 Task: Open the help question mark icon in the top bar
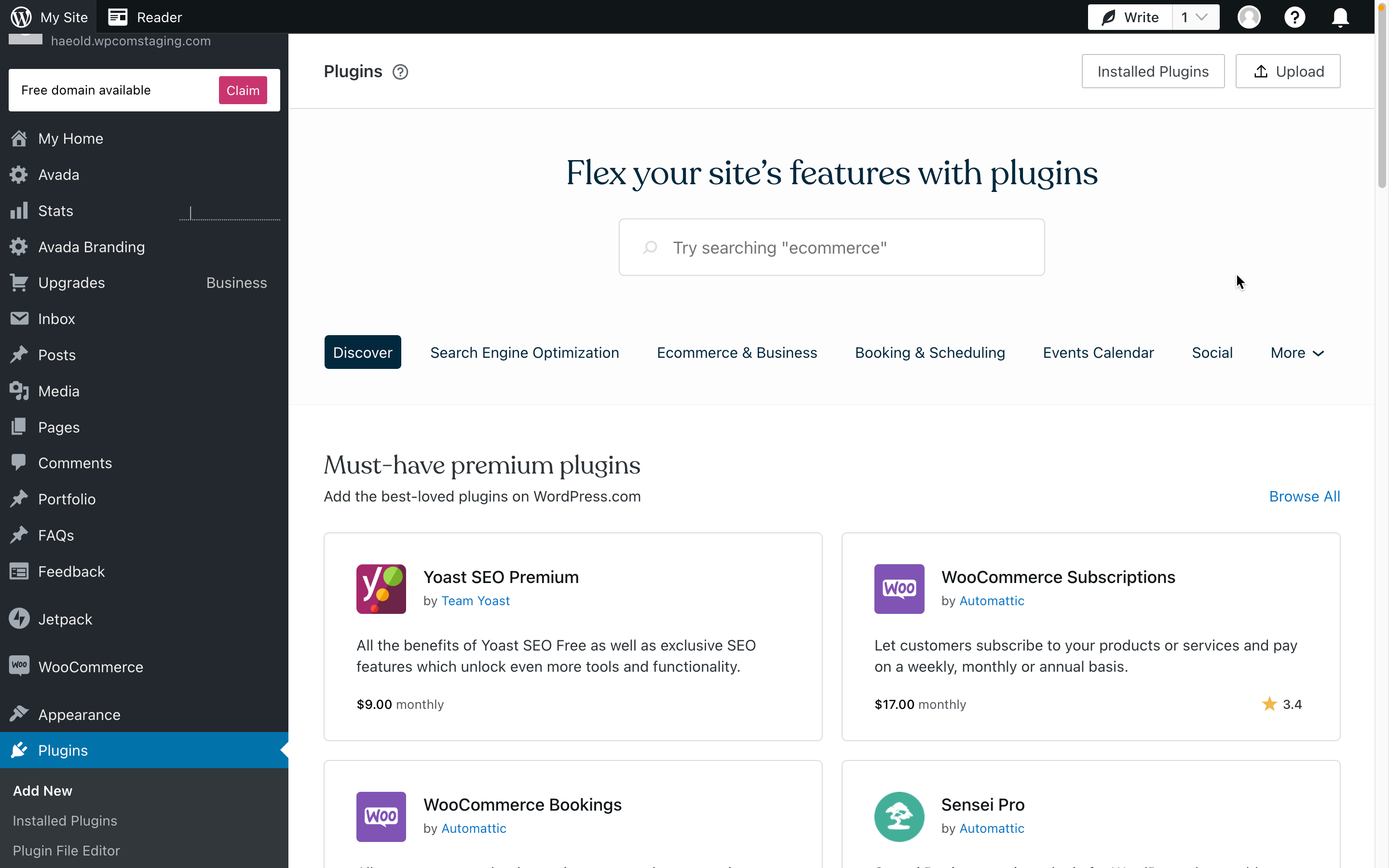pos(1294,17)
